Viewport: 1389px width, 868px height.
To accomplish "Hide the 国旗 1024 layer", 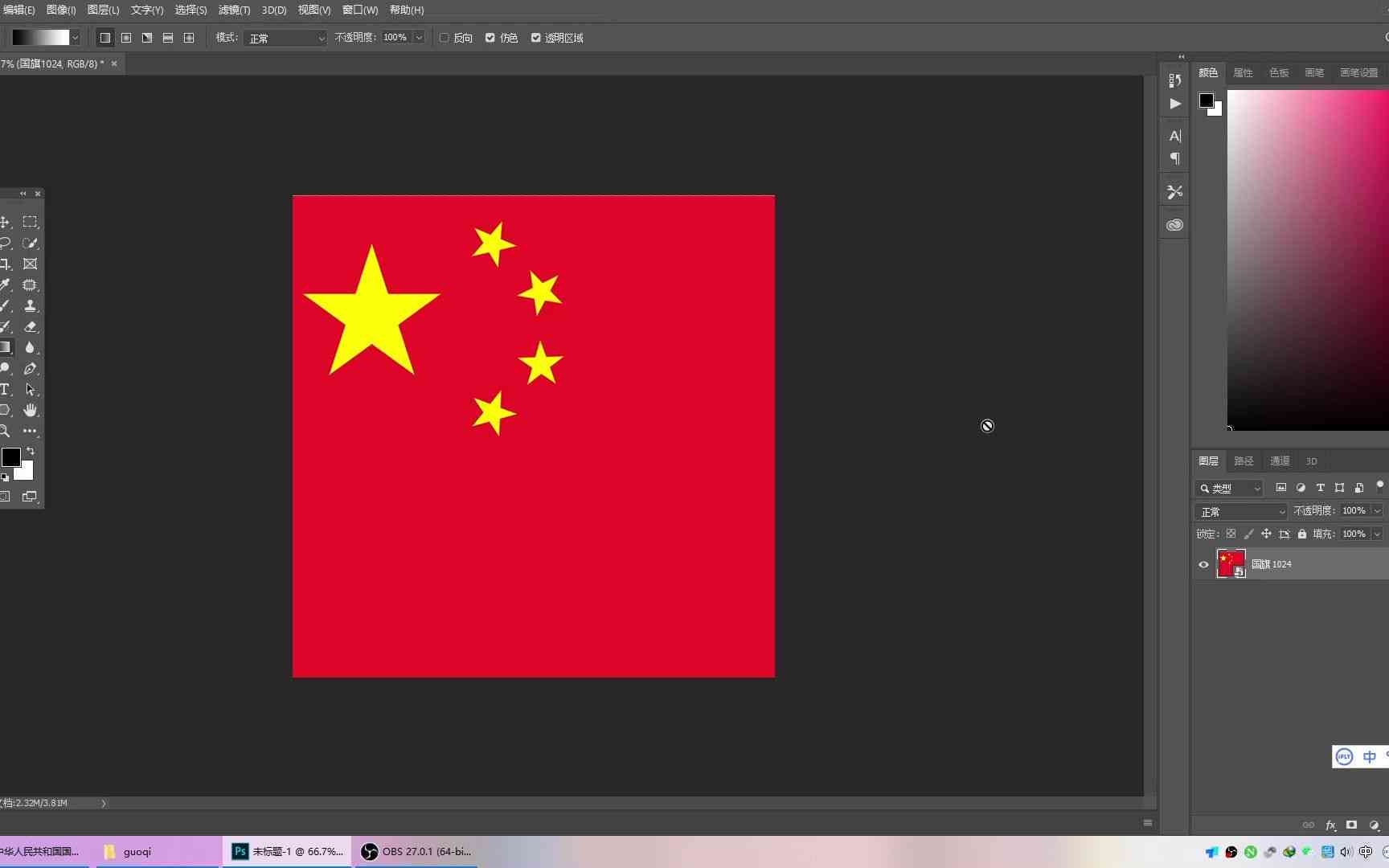I will tap(1203, 564).
